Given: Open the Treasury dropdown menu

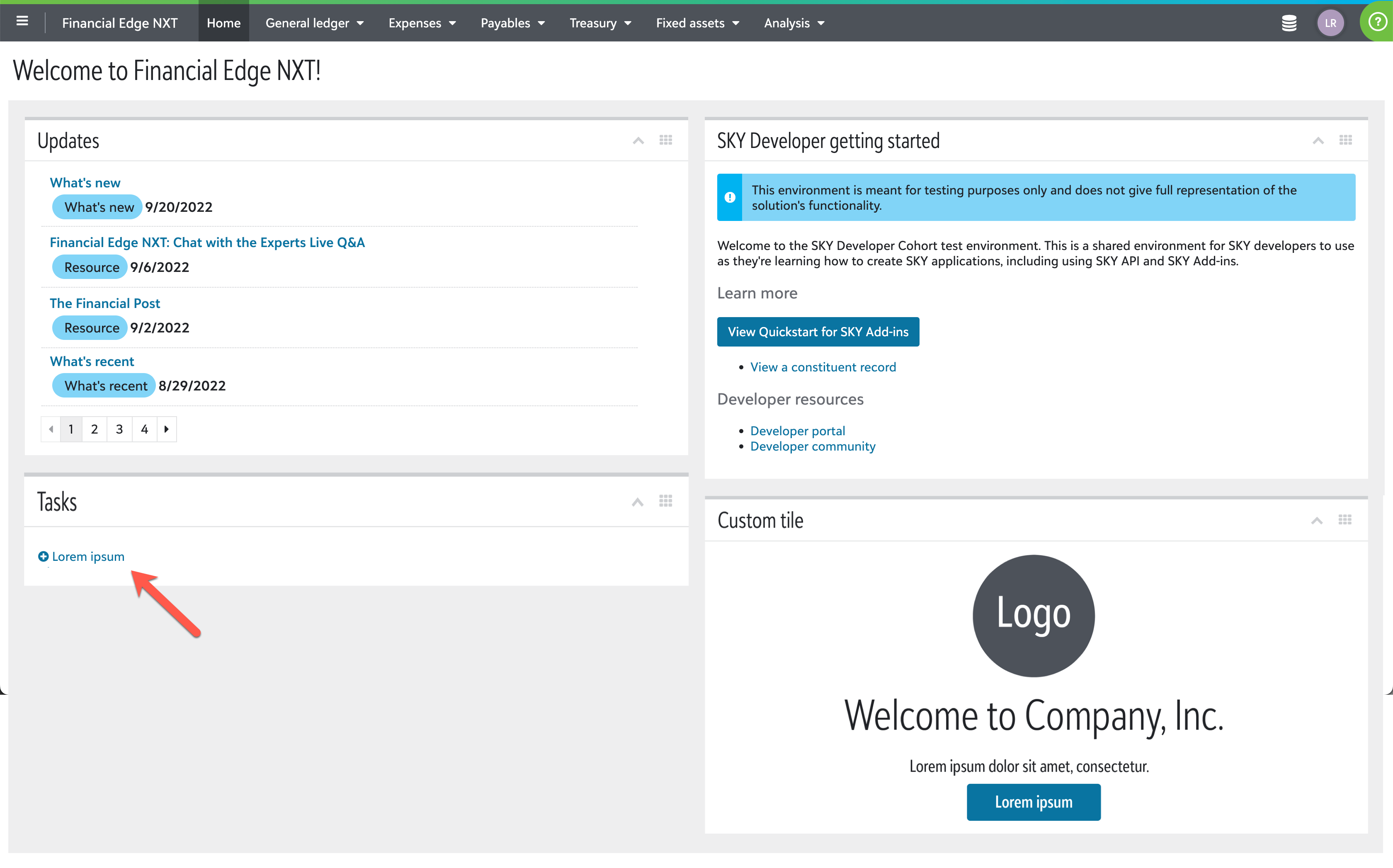Looking at the screenshot, I should [599, 23].
